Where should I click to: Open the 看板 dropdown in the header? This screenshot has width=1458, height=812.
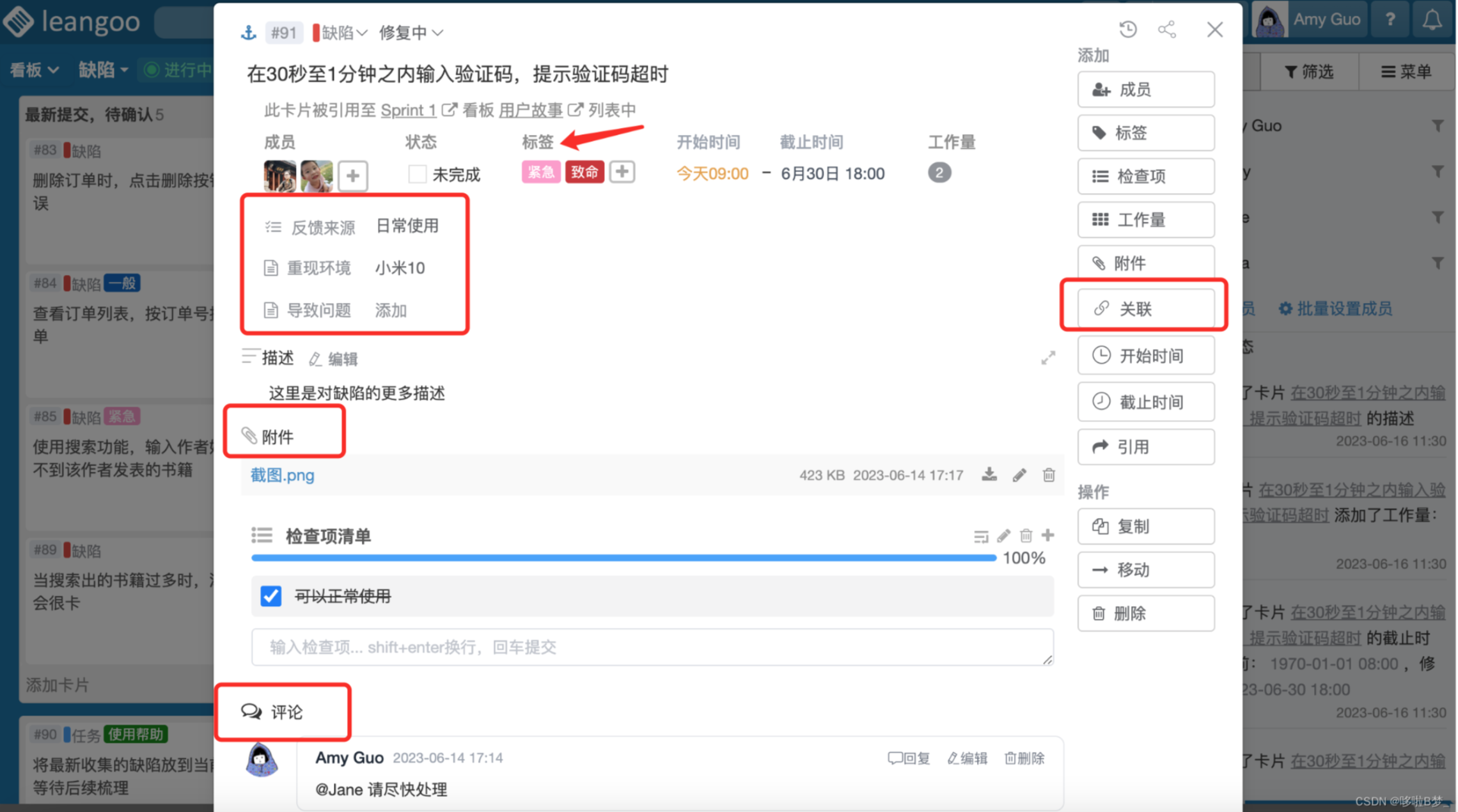[34, 70]
